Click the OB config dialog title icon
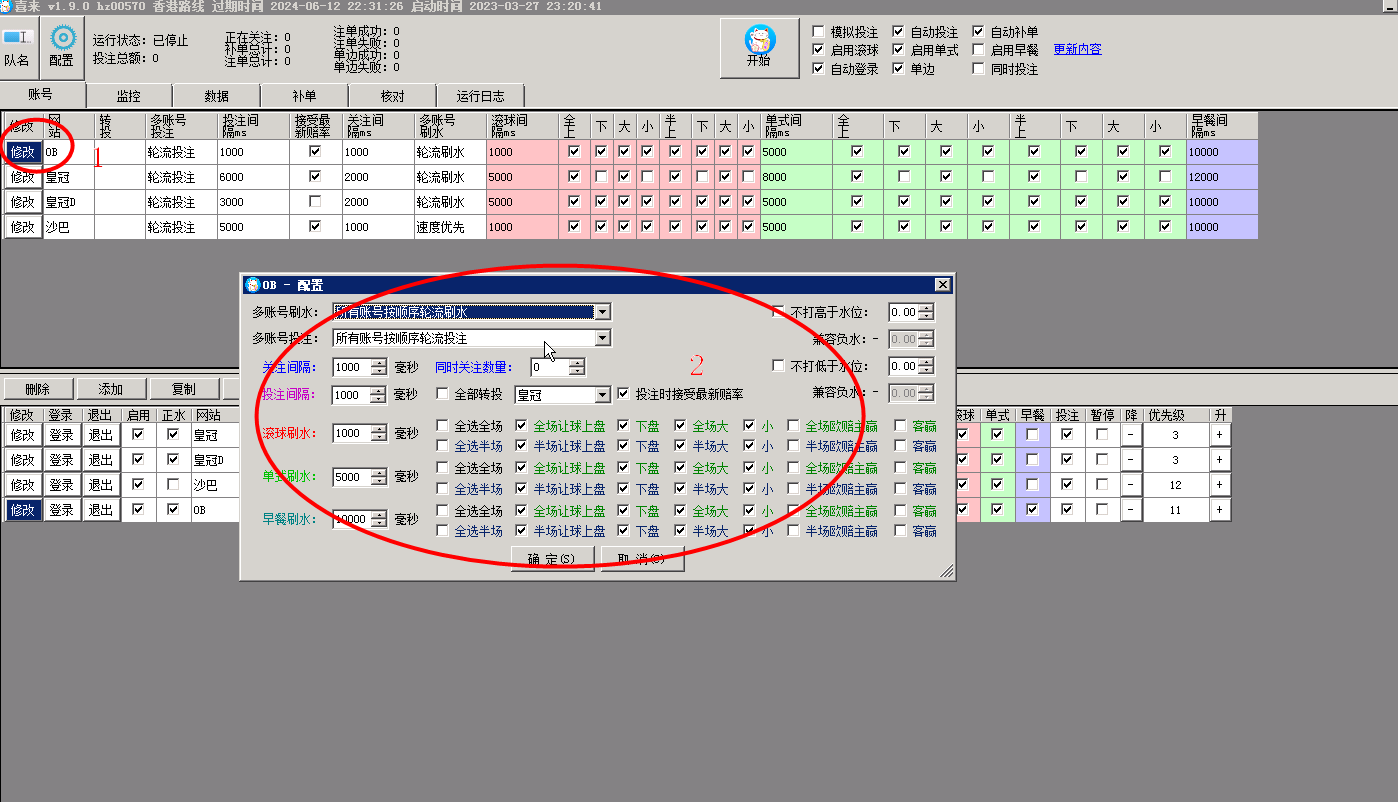Image resolution: width=1398 pixels, height=802 pixels. [252, 285]
